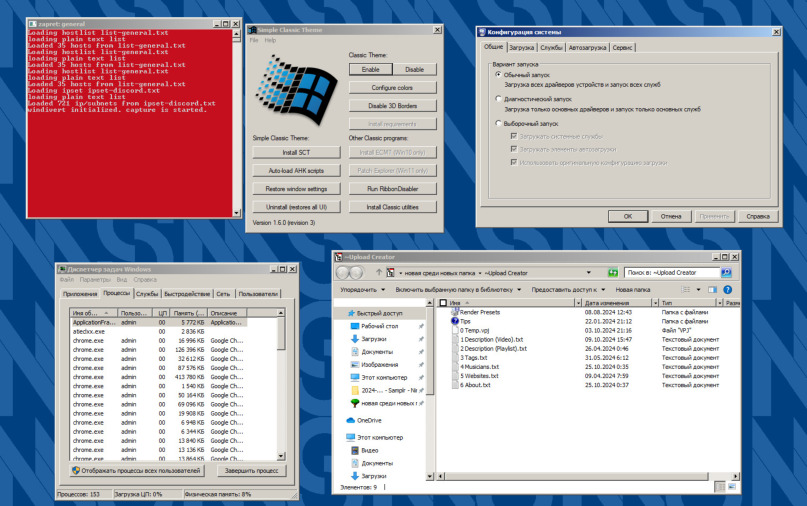807x506 pixels.
Task: Open OneDrive in the navigation pane
Action: 369,420
